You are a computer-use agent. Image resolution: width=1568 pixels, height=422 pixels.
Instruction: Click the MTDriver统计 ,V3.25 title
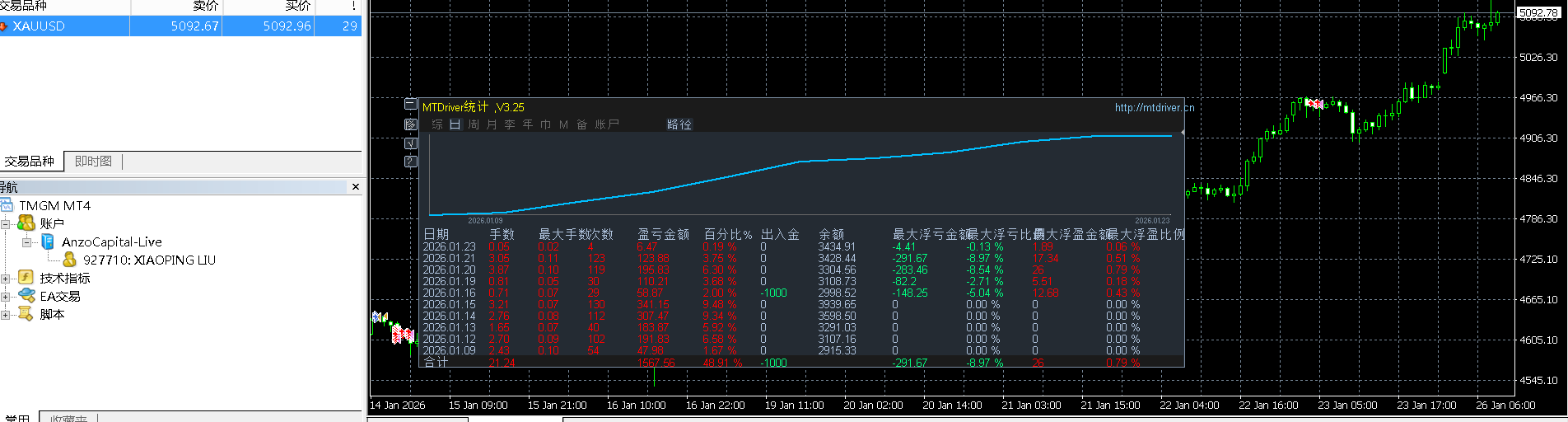click(474, 107)
